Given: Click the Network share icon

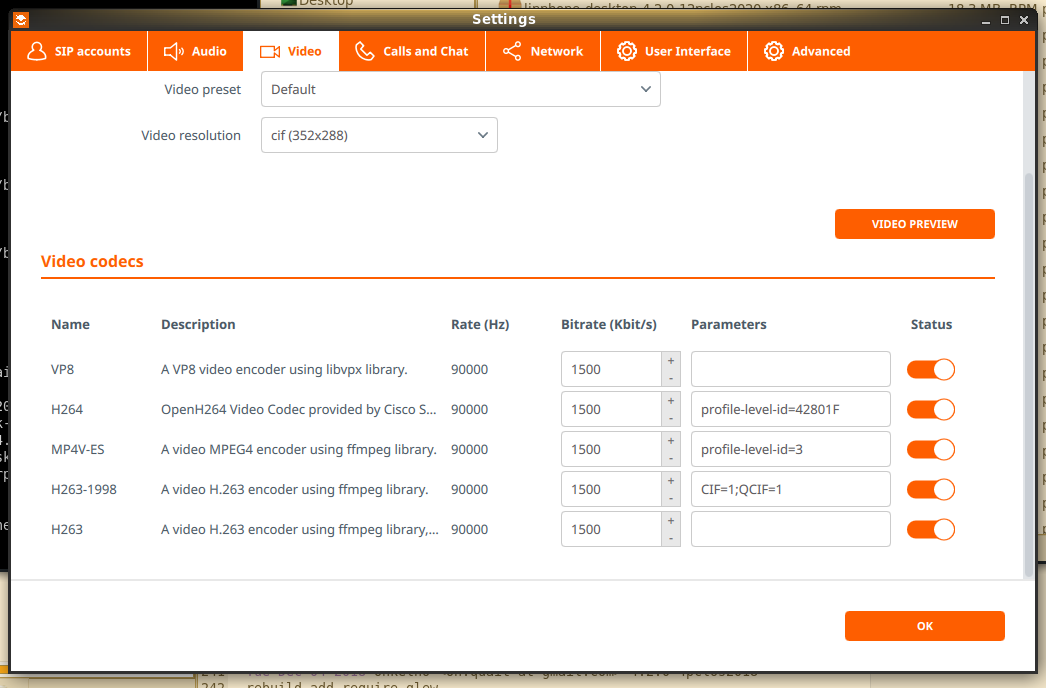Looking at the screenshot, I should pos(512,51).
